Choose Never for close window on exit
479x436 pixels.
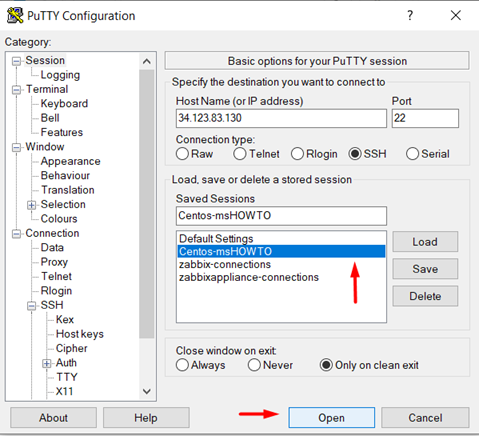pyautogui.click(x=254, y=365)
